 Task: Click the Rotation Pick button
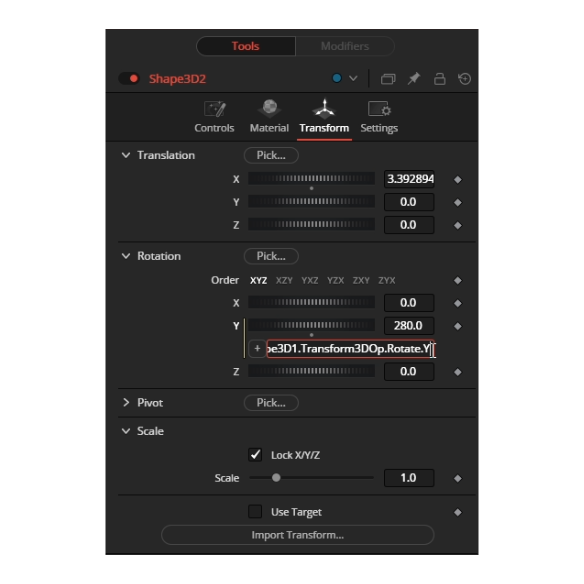coord(271,256)
